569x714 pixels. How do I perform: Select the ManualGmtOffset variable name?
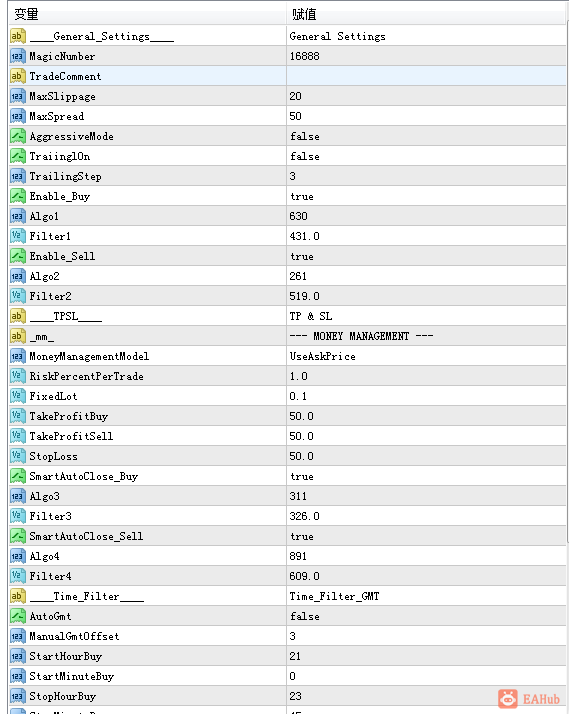pyautogui.click(x=74, y=636)
